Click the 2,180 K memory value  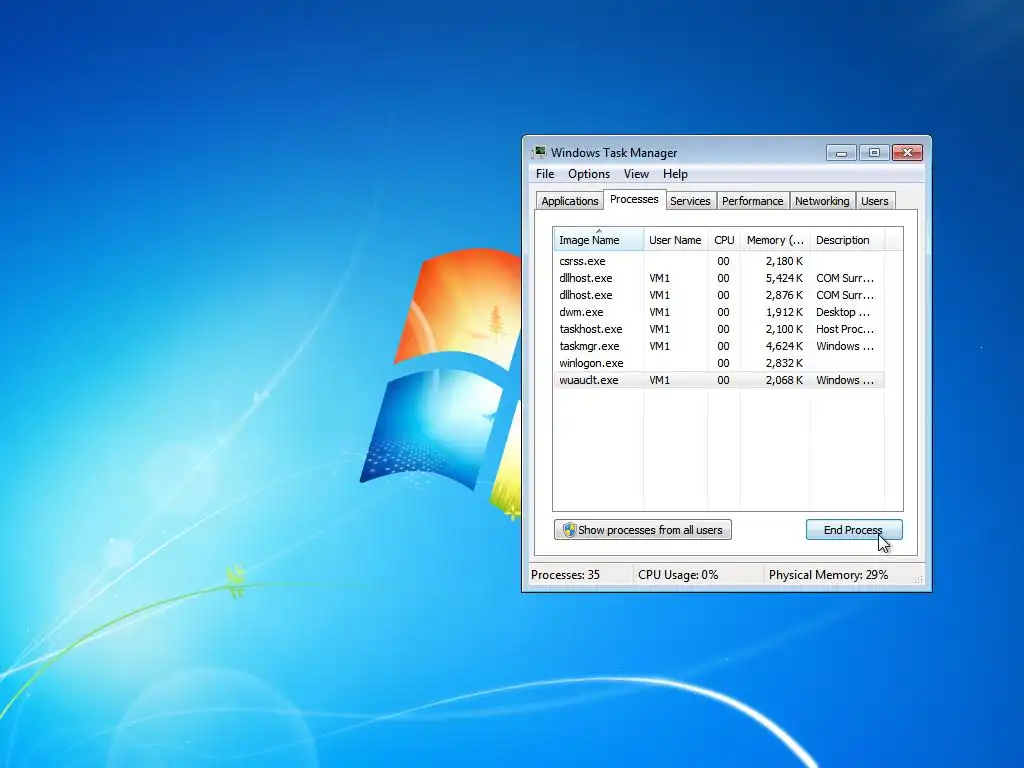pyautogui.click(x=784, y=261)
